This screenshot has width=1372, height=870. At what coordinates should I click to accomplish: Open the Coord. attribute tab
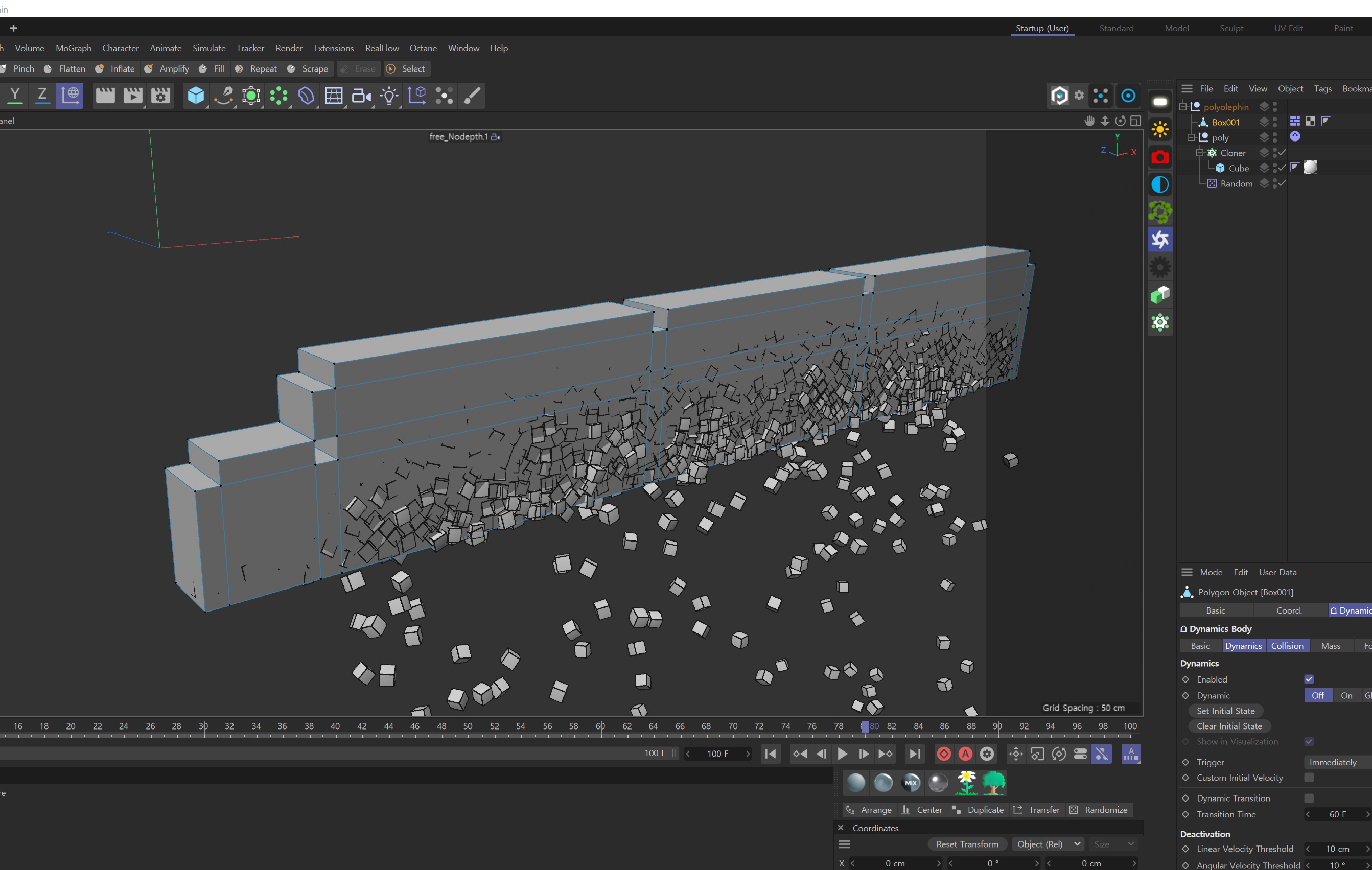tap(1289, 610)
